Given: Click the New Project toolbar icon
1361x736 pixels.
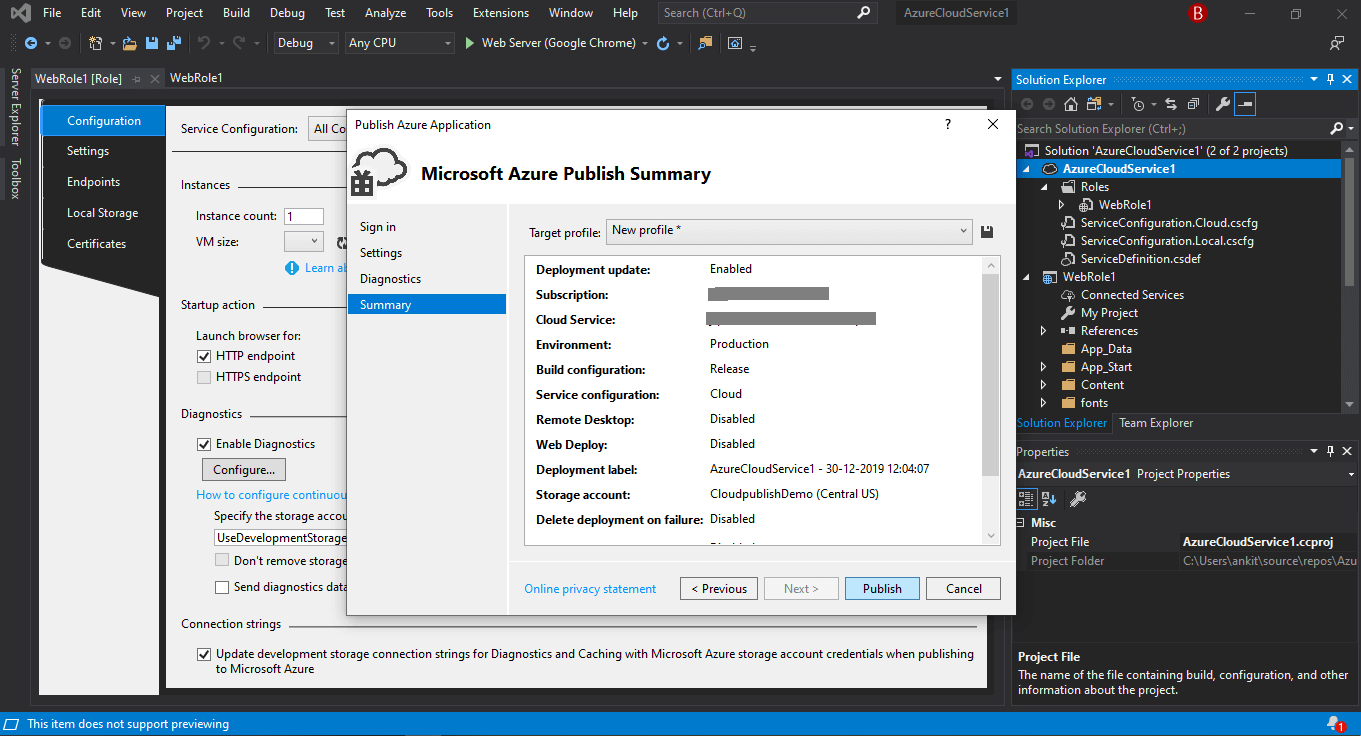Looking at the screenshot, I should click(95, 43).
